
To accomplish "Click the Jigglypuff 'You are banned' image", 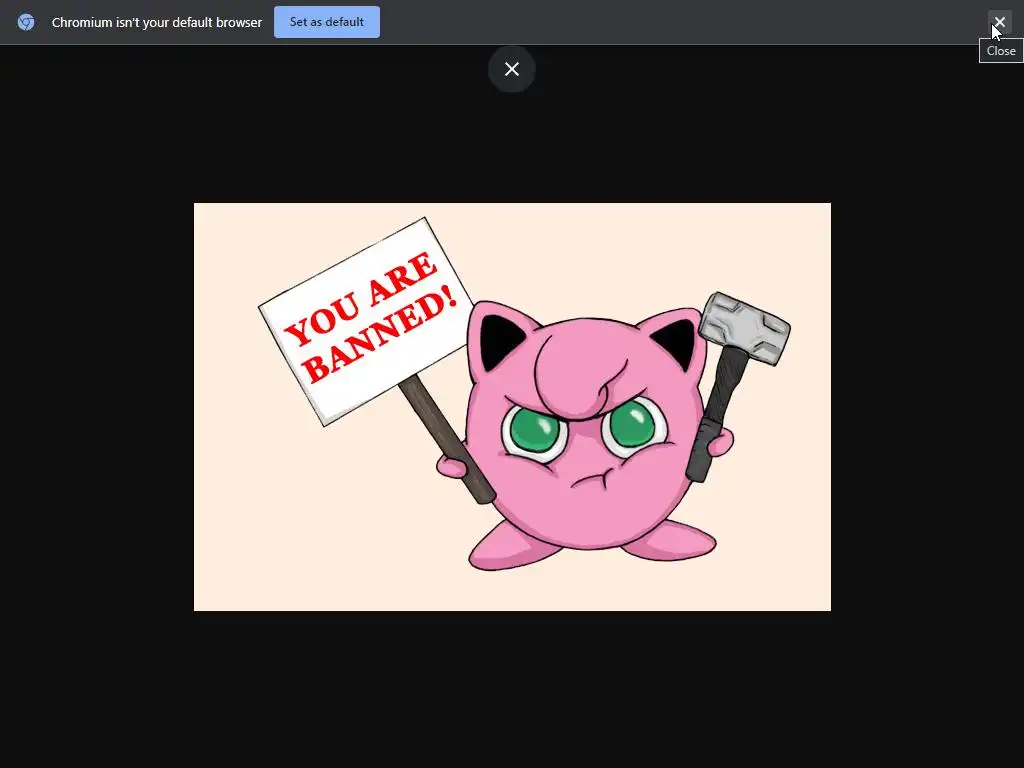I will pos(512,407).
